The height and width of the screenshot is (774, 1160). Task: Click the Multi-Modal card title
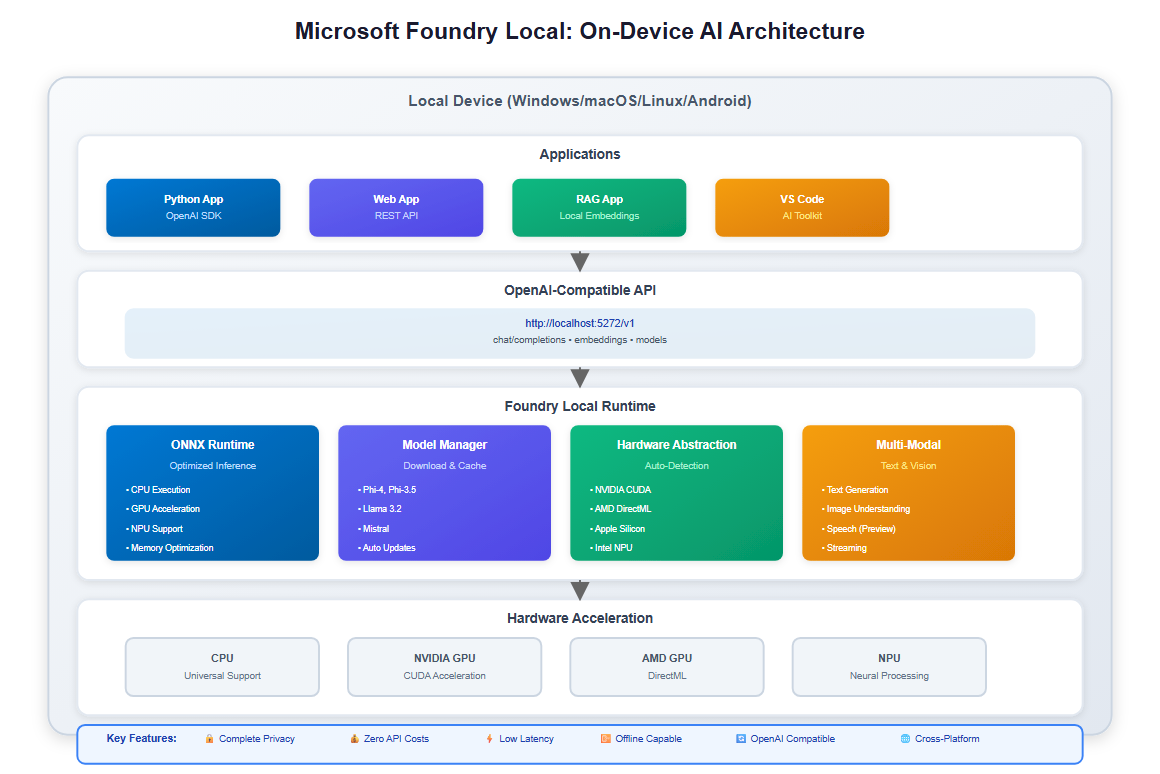coord(908,445)
